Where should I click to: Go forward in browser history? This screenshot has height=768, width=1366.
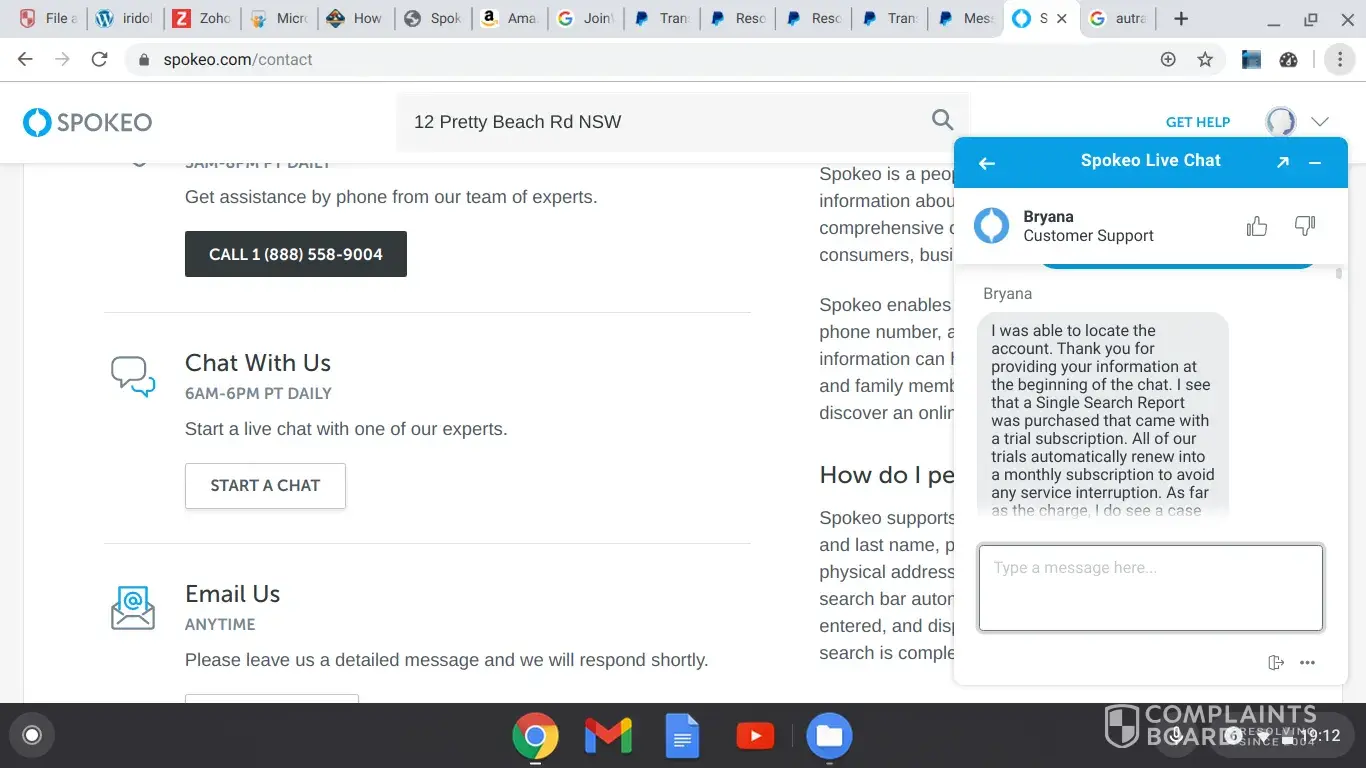click(x=62, y=59)
